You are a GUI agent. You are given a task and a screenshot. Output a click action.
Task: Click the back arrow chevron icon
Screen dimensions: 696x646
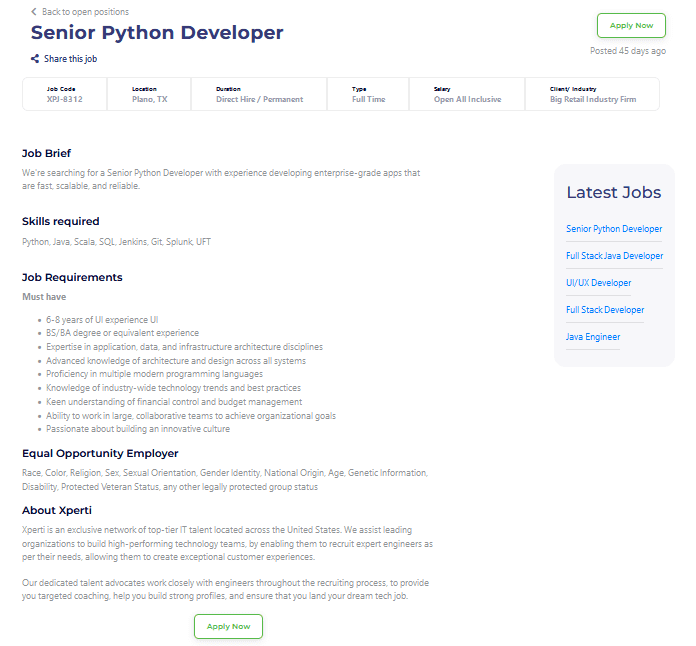[x=34, y=12]
